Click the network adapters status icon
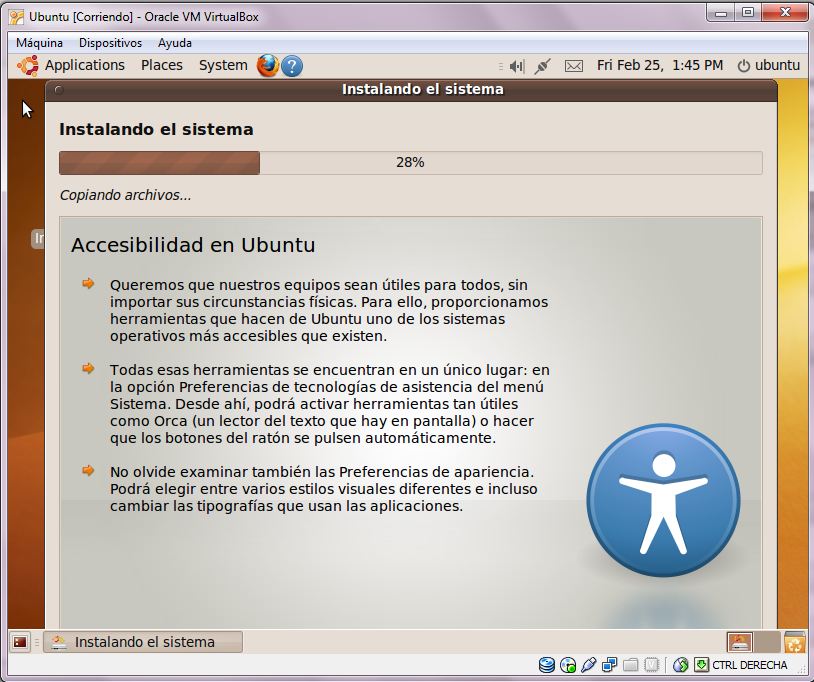 click(x=609, y=665)
